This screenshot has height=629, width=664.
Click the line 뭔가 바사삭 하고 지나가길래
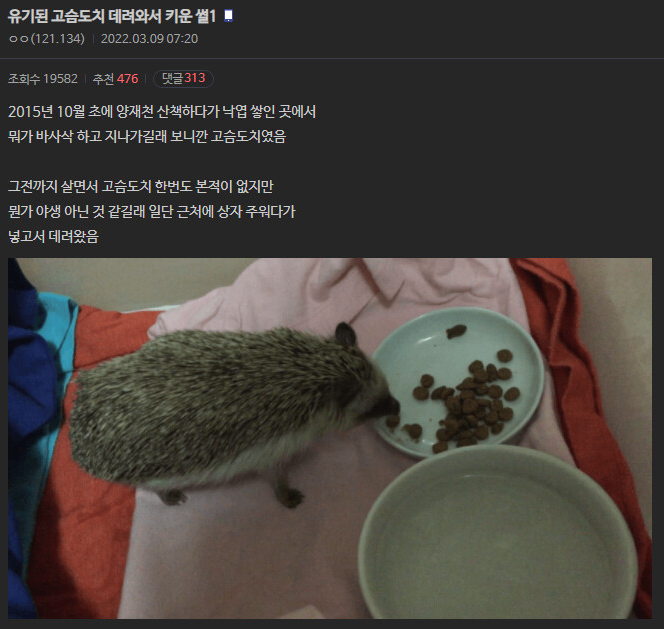coord(147,136)
